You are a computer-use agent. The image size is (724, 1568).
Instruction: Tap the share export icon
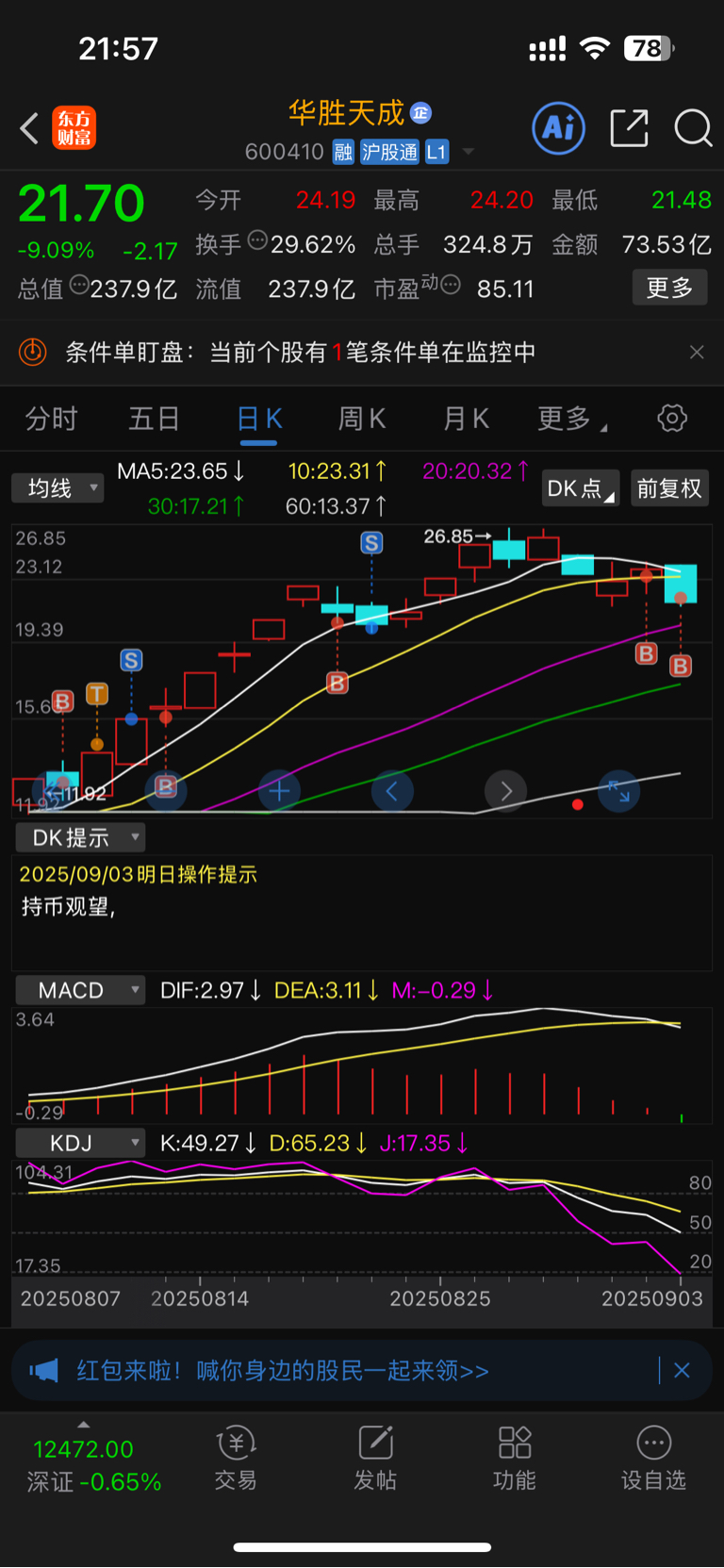coord(629,128)
